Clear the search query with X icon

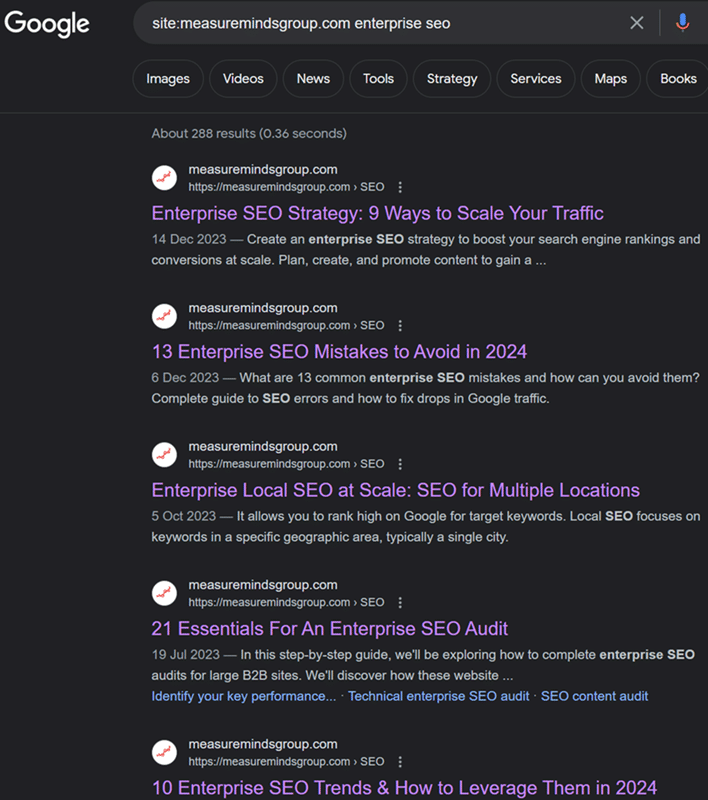tap(637, 23)
